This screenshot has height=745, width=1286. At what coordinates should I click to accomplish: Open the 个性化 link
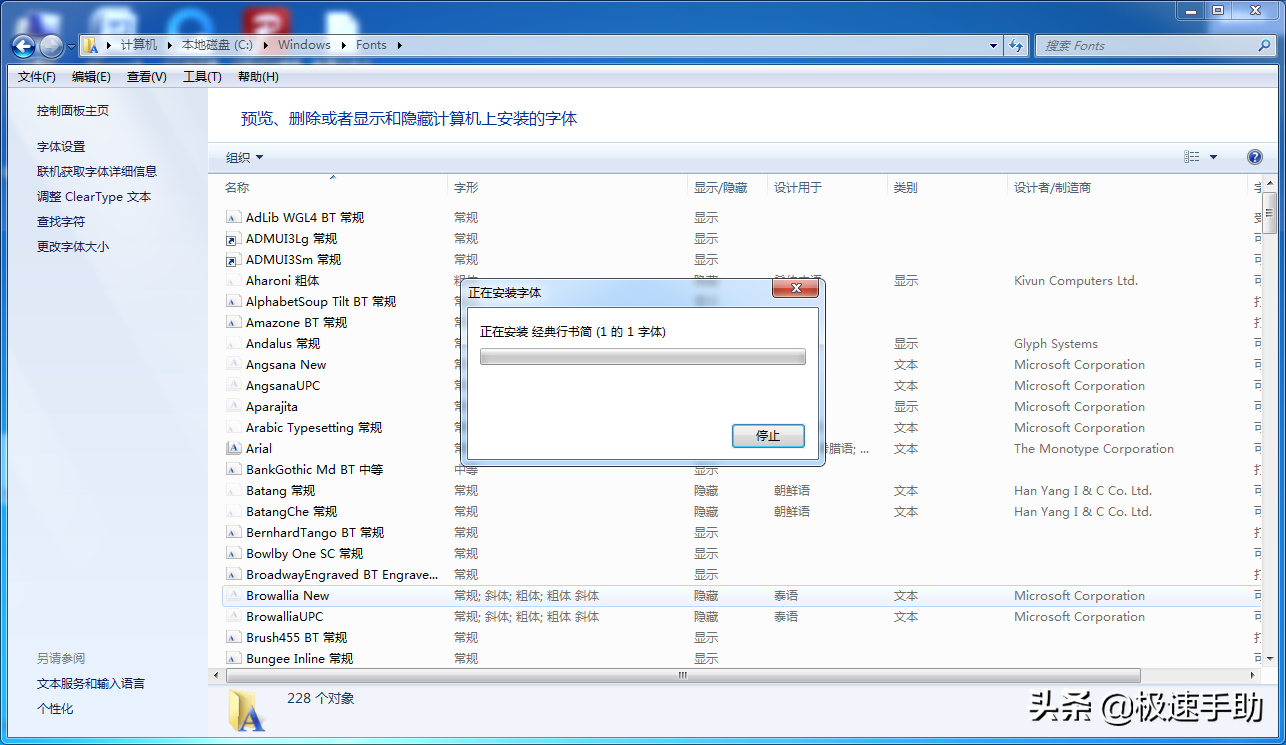[x=55, y=708]
